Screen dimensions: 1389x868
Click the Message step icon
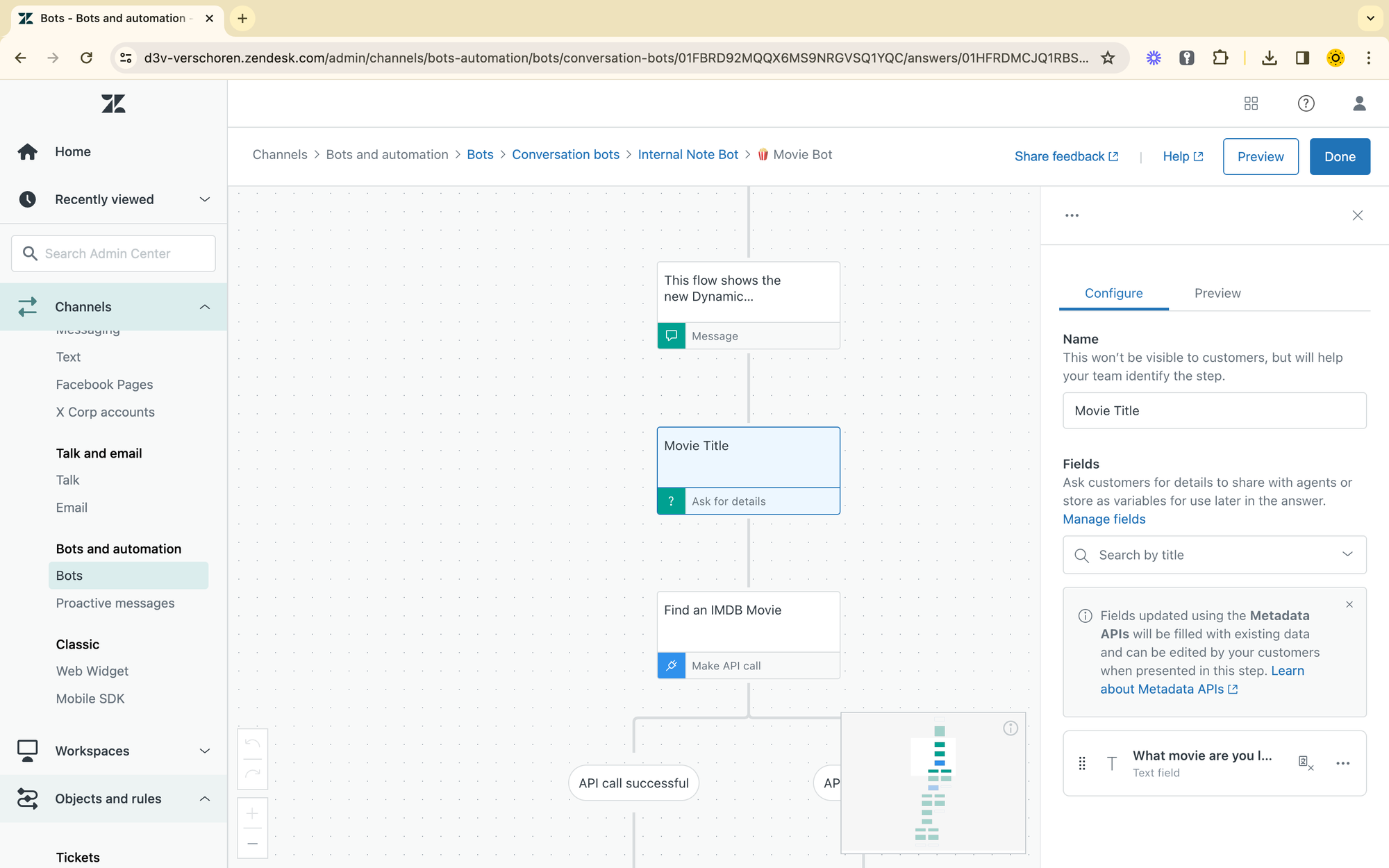click(671, 336)
